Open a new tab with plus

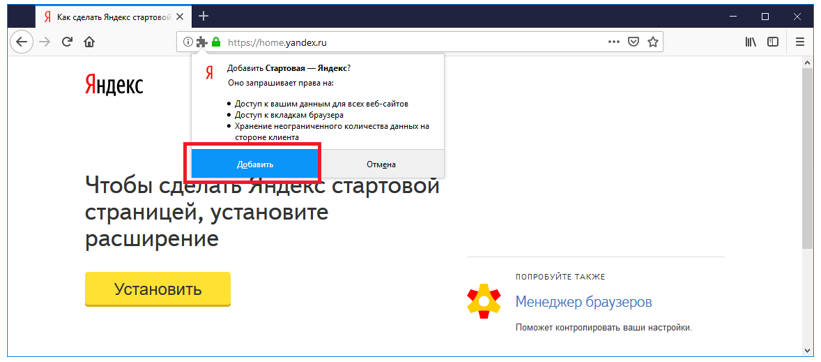(x=204, y=16)
